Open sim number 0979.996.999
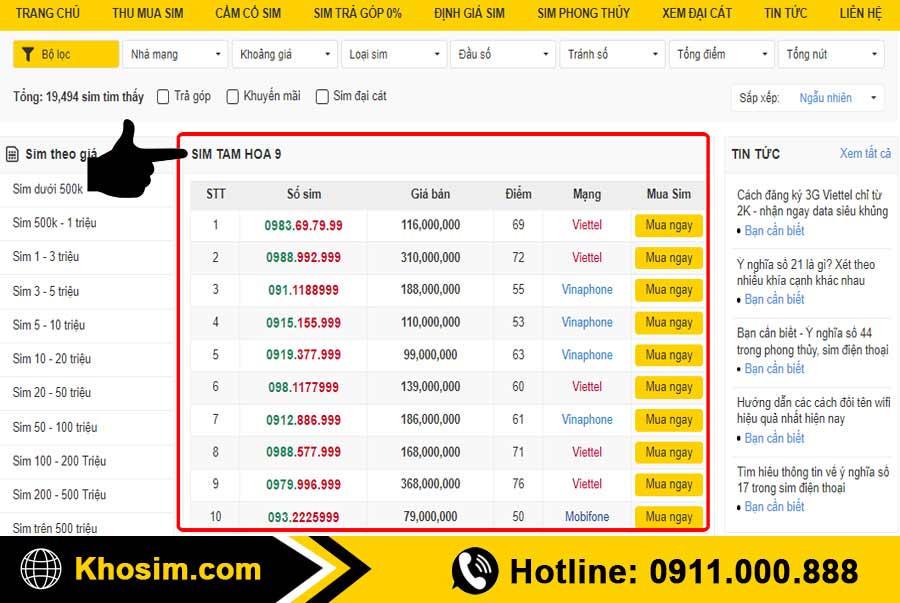 click(303, 484)
